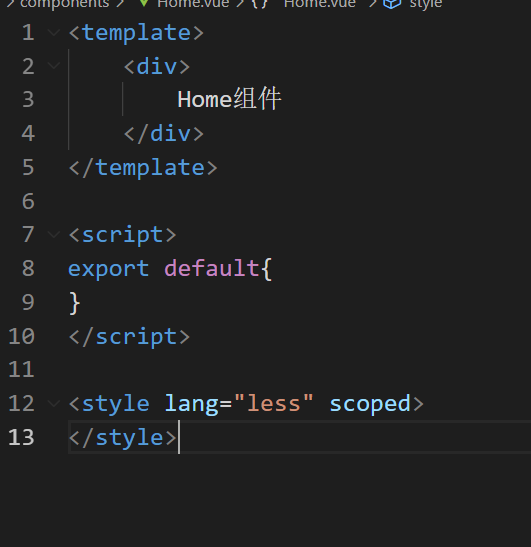This screenshot has height=547, width=531.
Task: Click the export keyword on line 8
Action: pyautogui.click(x=109, y=269)
